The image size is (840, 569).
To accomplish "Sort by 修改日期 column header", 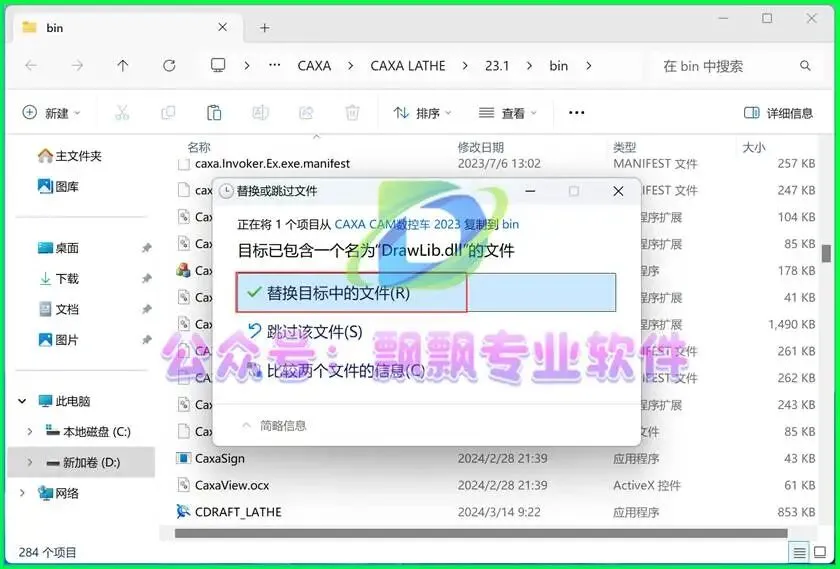I will click(481, 147).
